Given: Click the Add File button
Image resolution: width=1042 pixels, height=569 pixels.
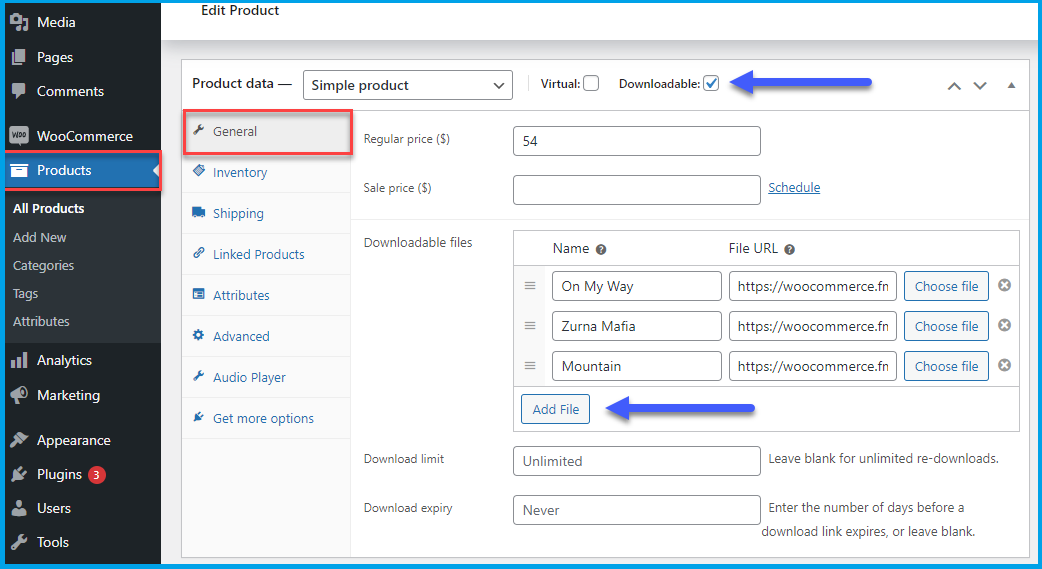Looking at the screenshot, I should pos(556,409).
